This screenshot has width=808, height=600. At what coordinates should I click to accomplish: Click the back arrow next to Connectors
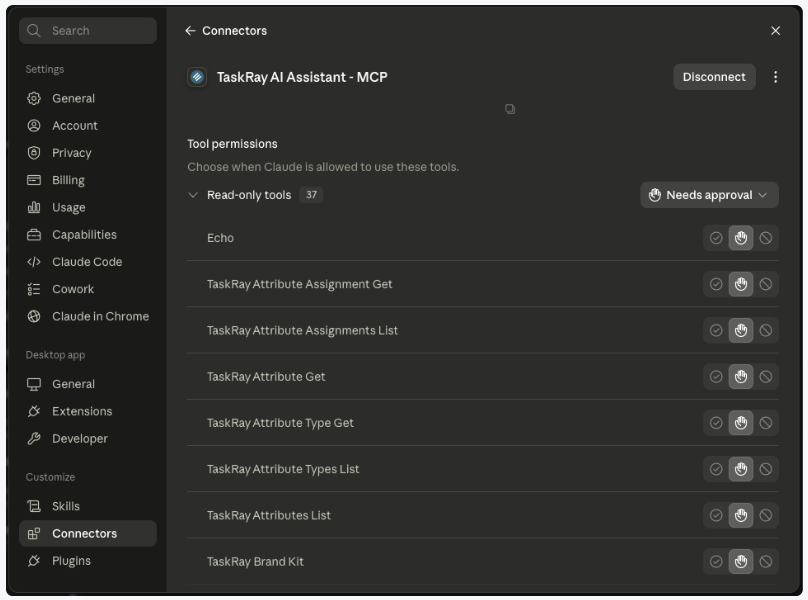[x=190, y=31]
